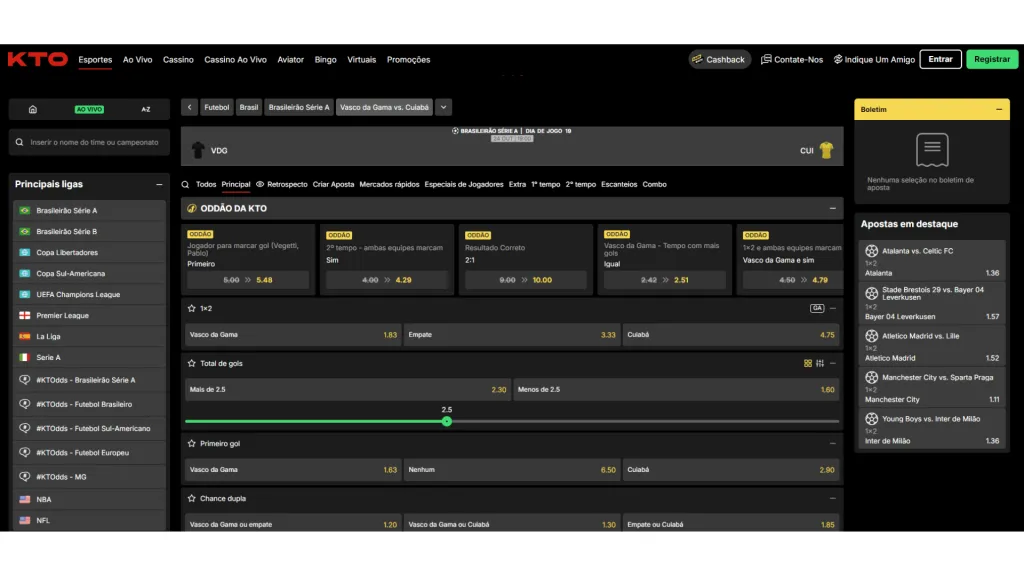Favorite the Total de gols market star

[x=191, y=363]
